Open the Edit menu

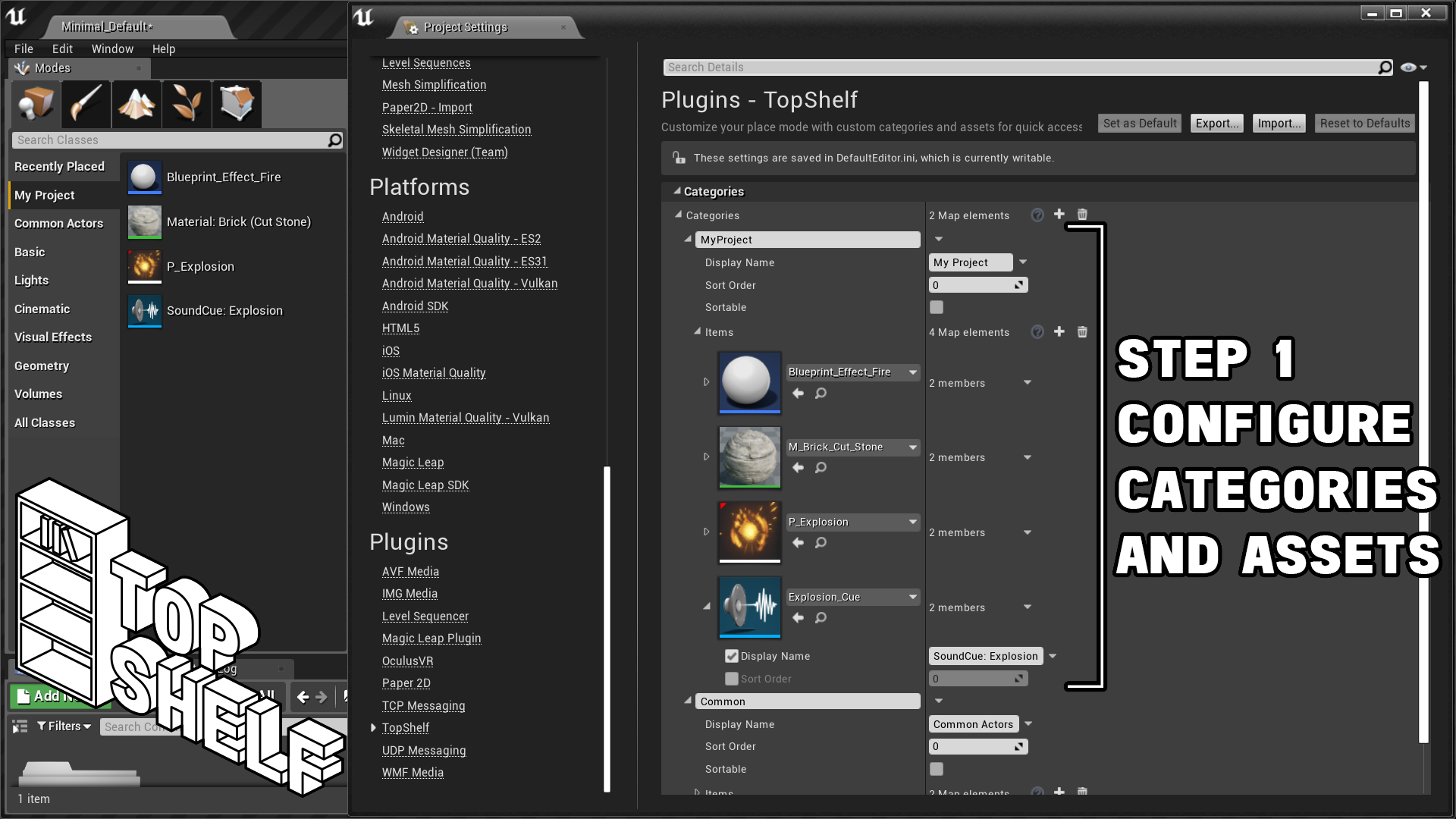pyautogui.click(x=62, y=49)
